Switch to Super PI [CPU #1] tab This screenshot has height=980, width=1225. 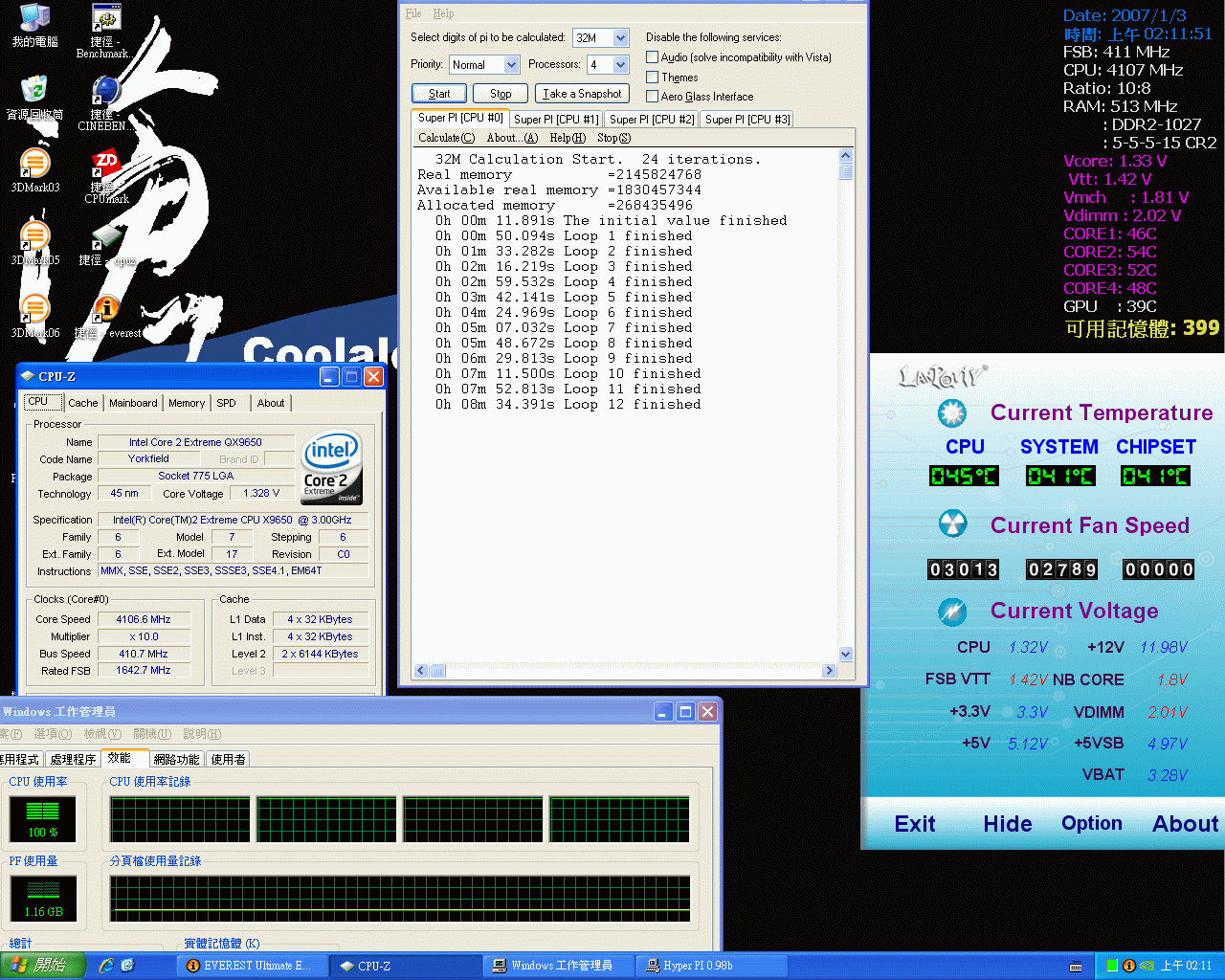[556, 120]
